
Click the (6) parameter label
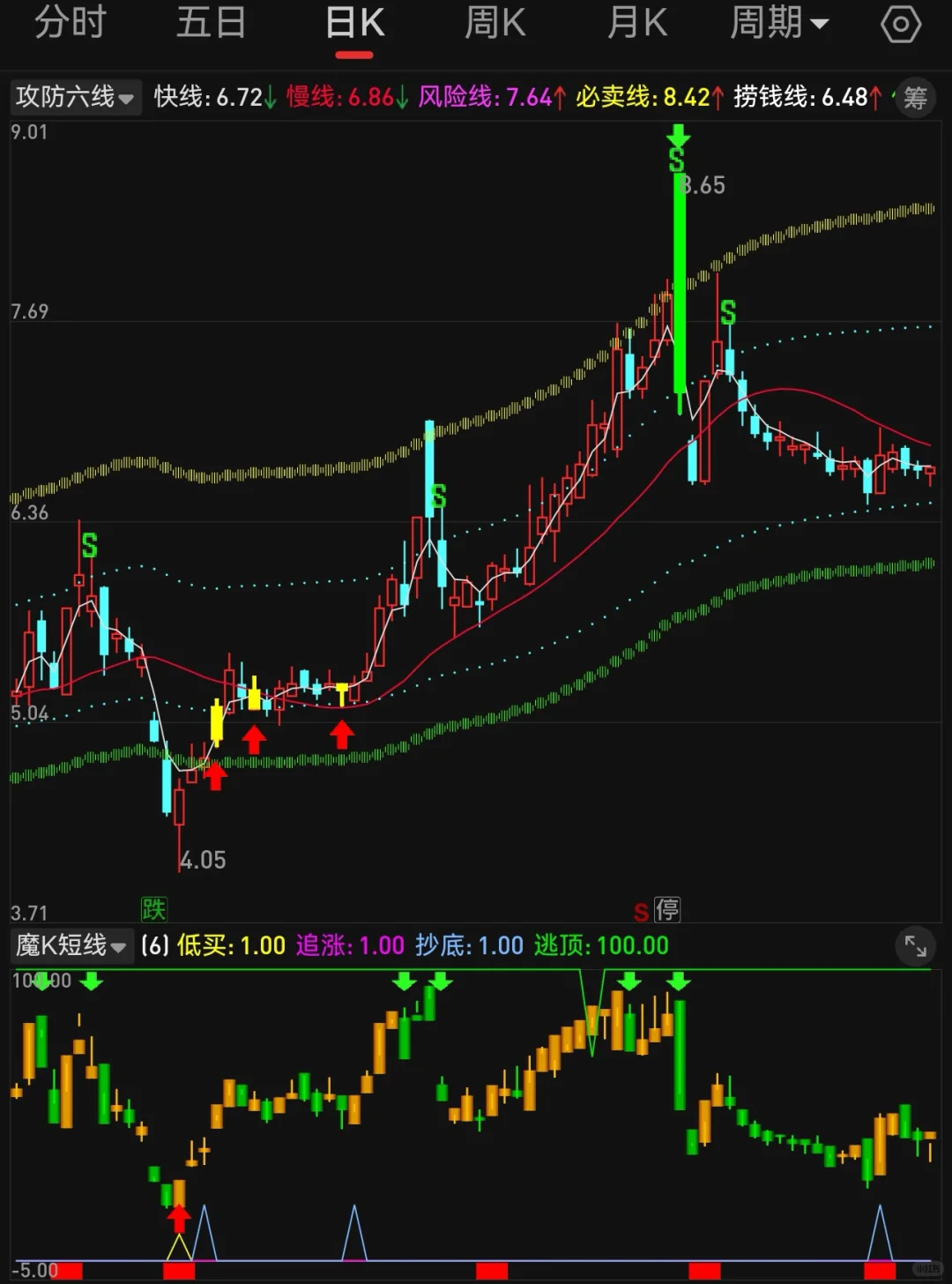tap(155, 945)
